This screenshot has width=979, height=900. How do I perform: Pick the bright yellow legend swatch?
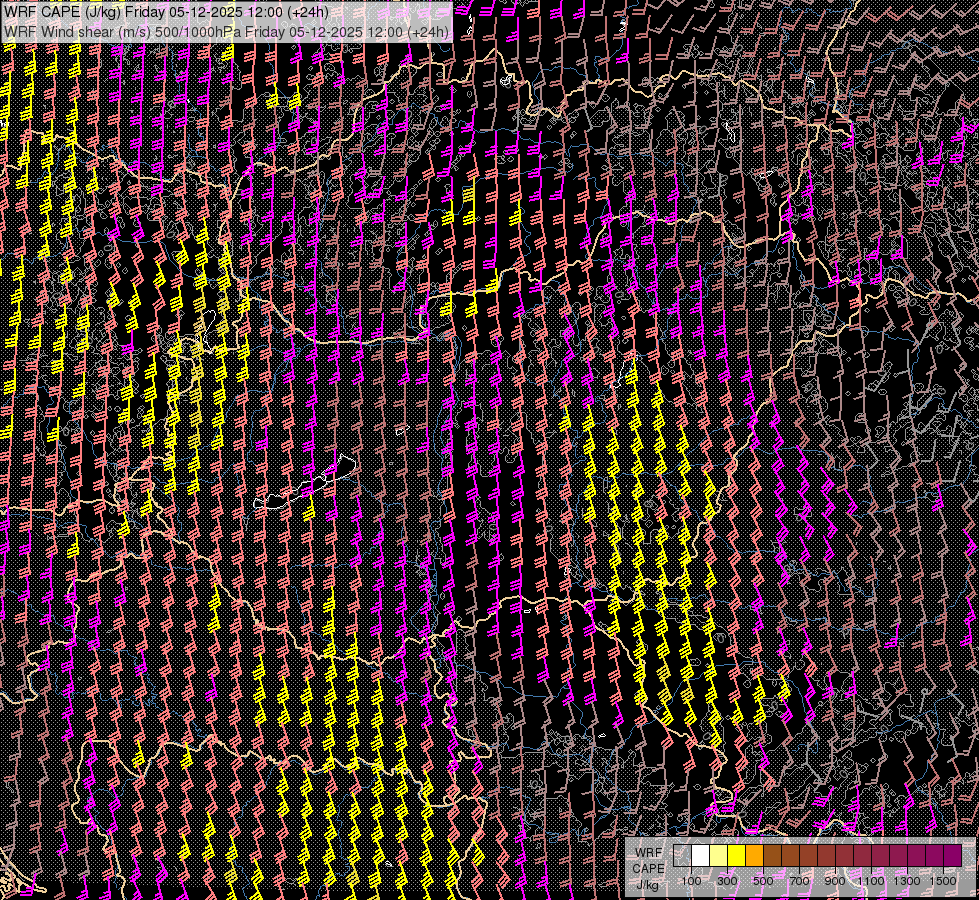pyautogui.click(x=736, y=856)
